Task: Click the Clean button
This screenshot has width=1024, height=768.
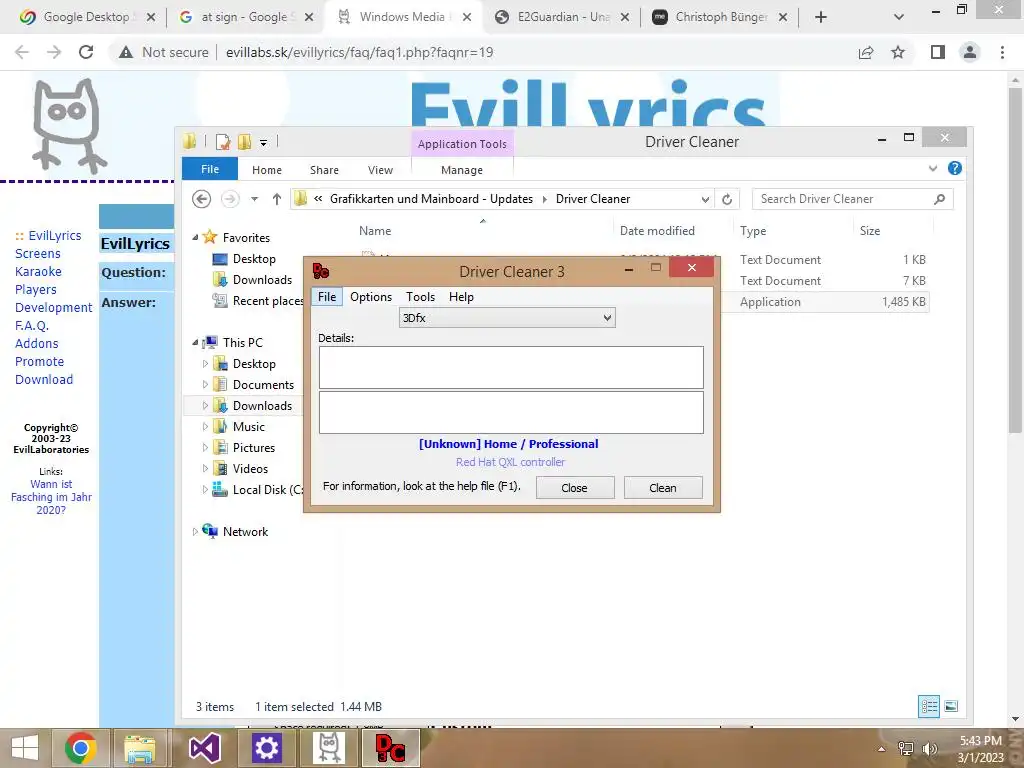Action: pyautogui.click(x=663, y=488)
